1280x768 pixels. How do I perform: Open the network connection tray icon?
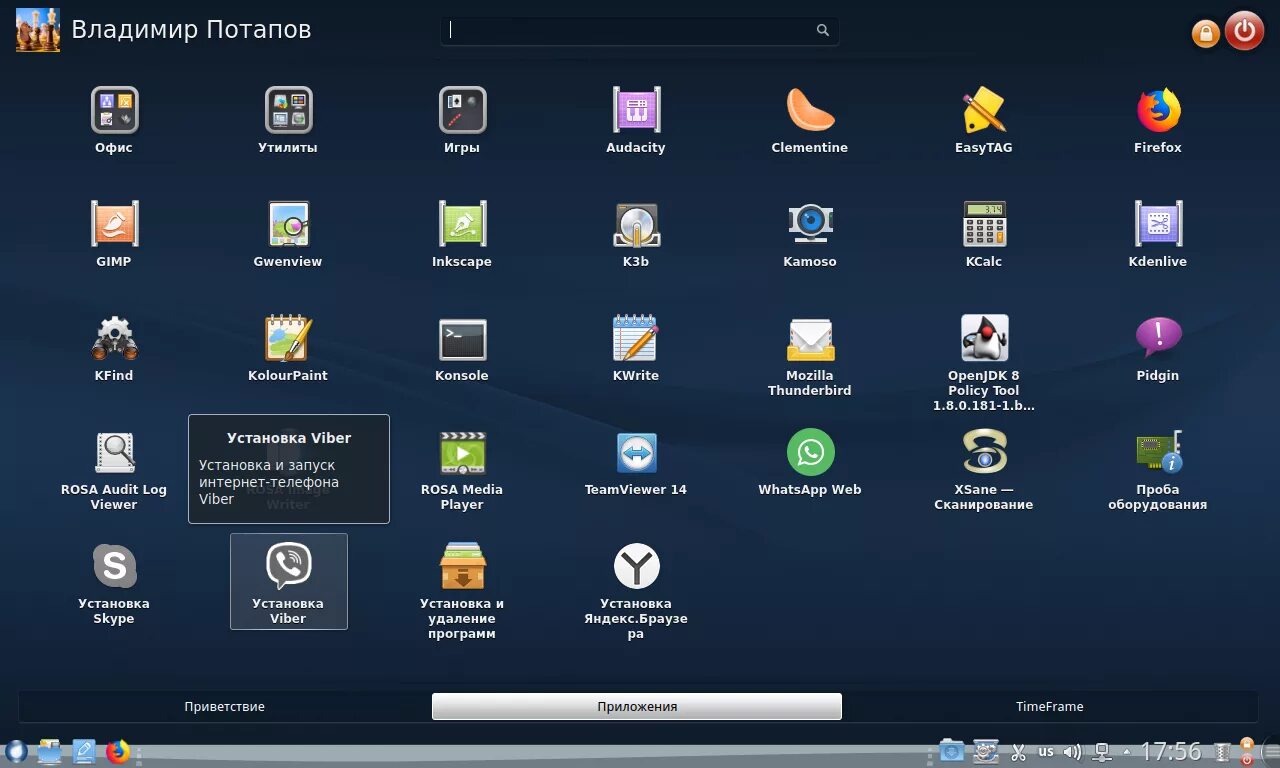click(x=1103, y=751)
